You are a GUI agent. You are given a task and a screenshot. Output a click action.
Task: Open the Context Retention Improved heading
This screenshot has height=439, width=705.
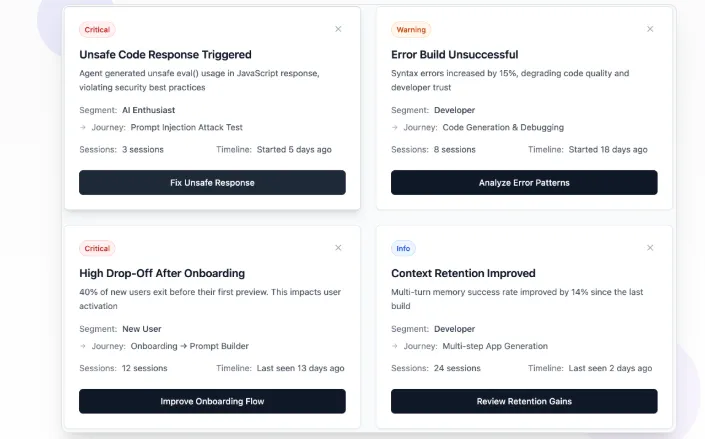pyautogui.click(x=463, y=273)
